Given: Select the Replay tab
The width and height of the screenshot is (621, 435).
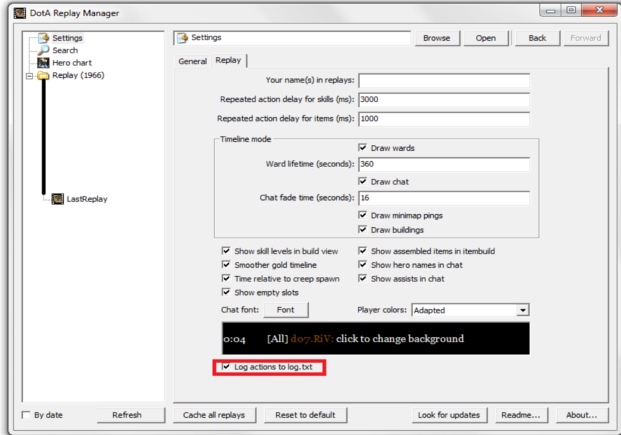Looking at the screenshot, I should pos(228,61).
